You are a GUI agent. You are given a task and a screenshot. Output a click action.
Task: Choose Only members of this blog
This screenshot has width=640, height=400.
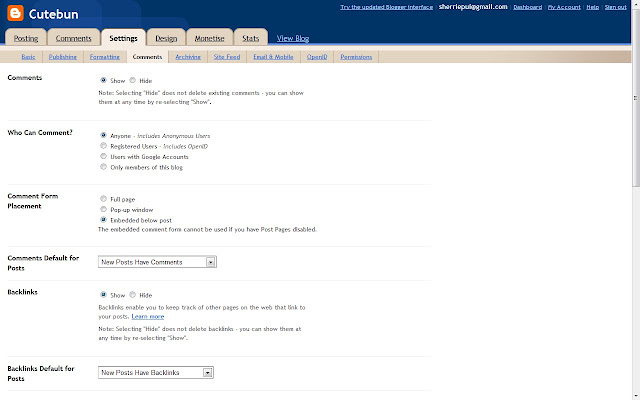pyautogui.click(x=103, y=167)
